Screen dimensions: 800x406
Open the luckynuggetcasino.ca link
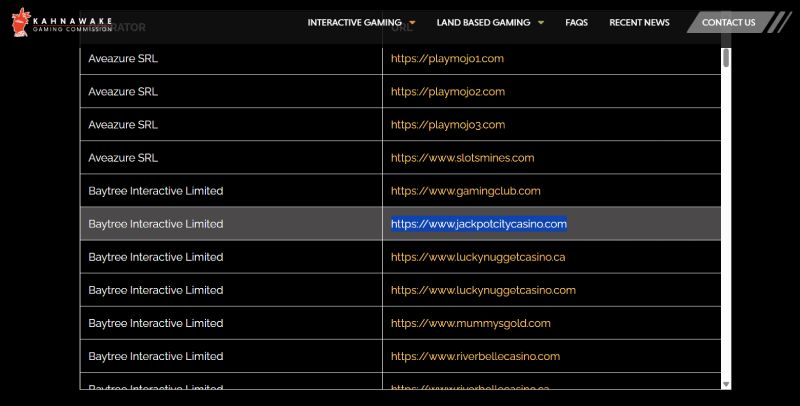(x=478, y=257)
